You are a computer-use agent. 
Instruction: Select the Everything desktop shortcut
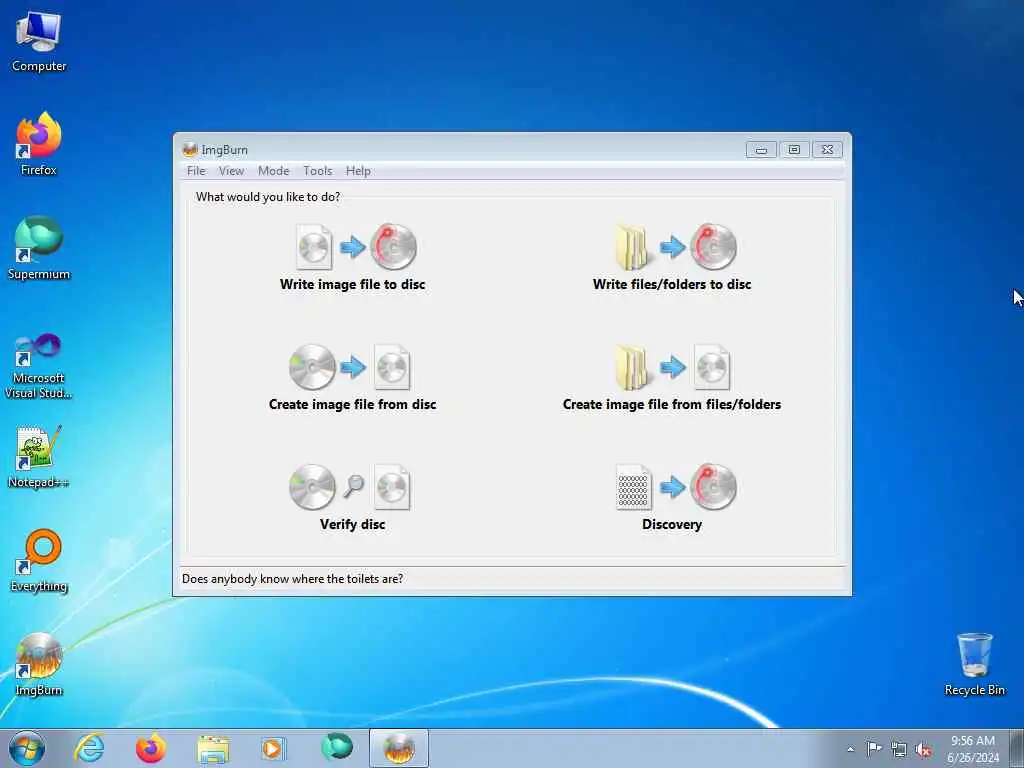pyautogui.click(x=39, y=561)
